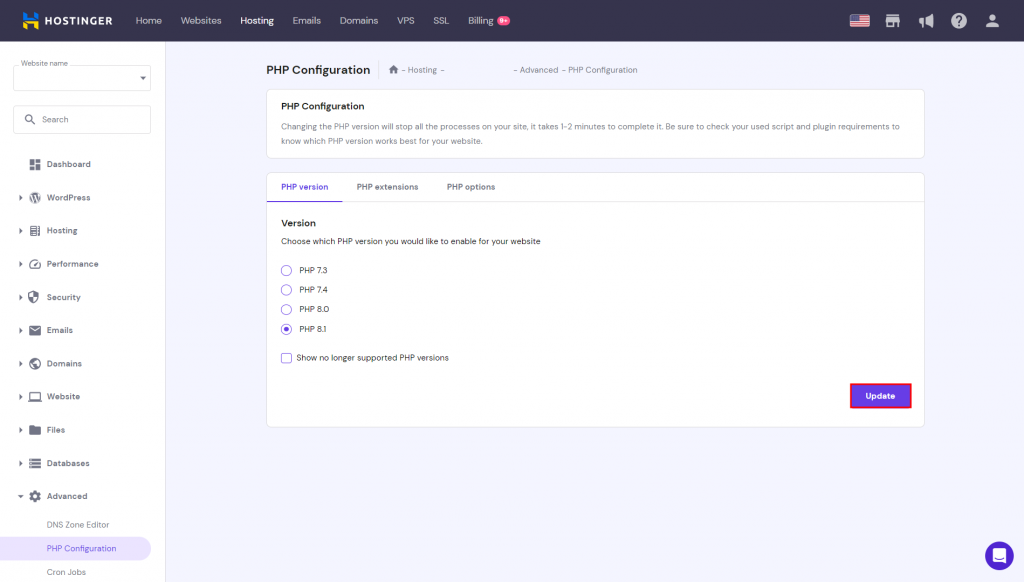Open the announcements megaphone icon
The image size is (1024, 582).
925,20
